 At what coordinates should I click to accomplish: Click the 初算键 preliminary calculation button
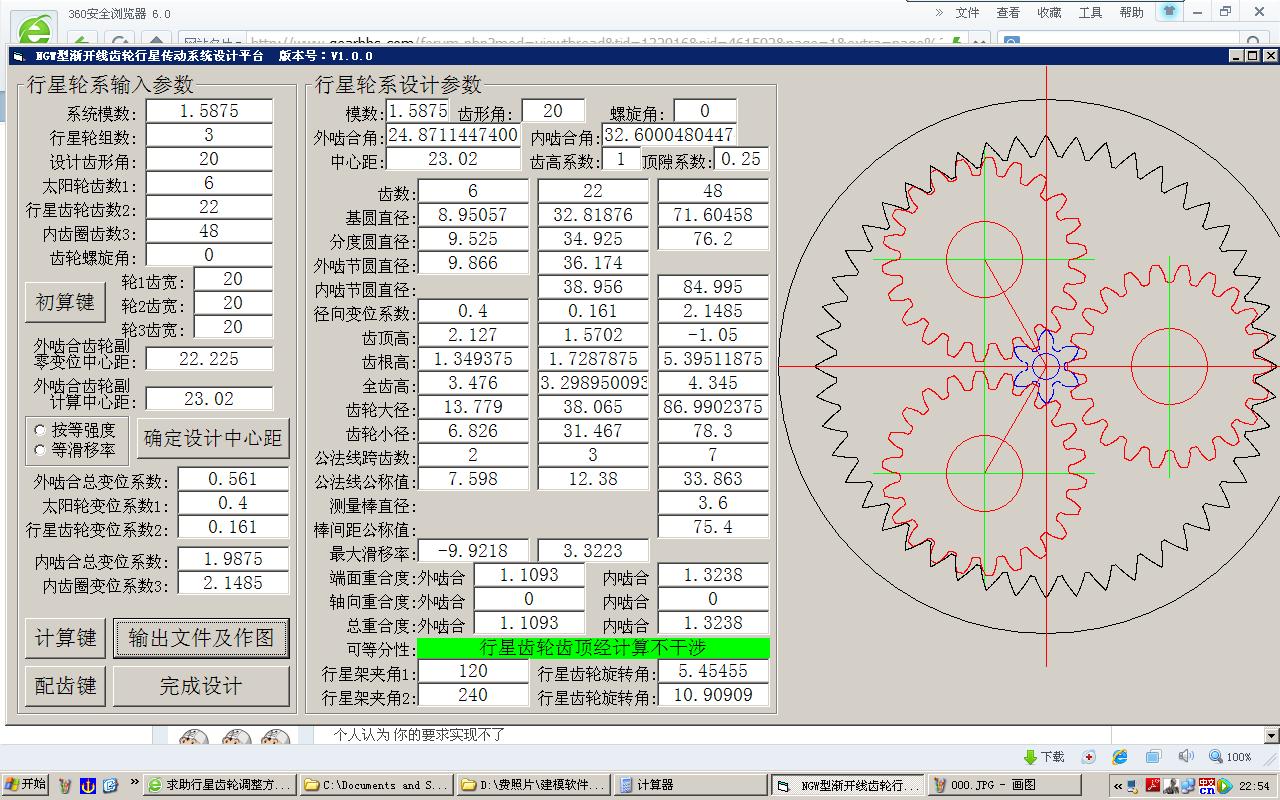point(65,301)
